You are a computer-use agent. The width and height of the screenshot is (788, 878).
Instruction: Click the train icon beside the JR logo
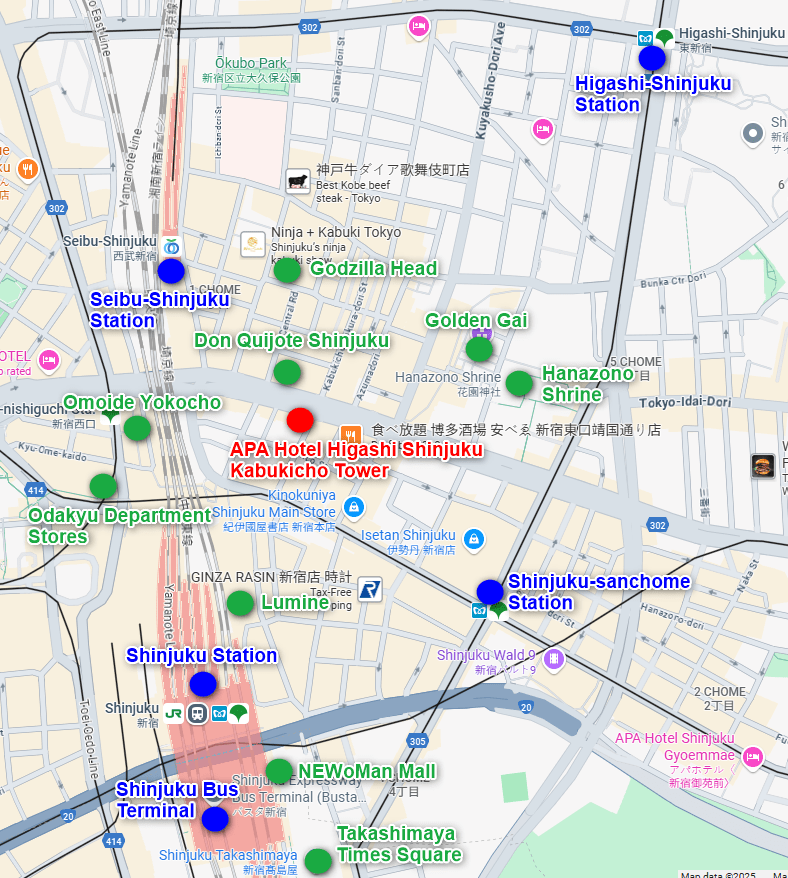[x=197, y=714]
